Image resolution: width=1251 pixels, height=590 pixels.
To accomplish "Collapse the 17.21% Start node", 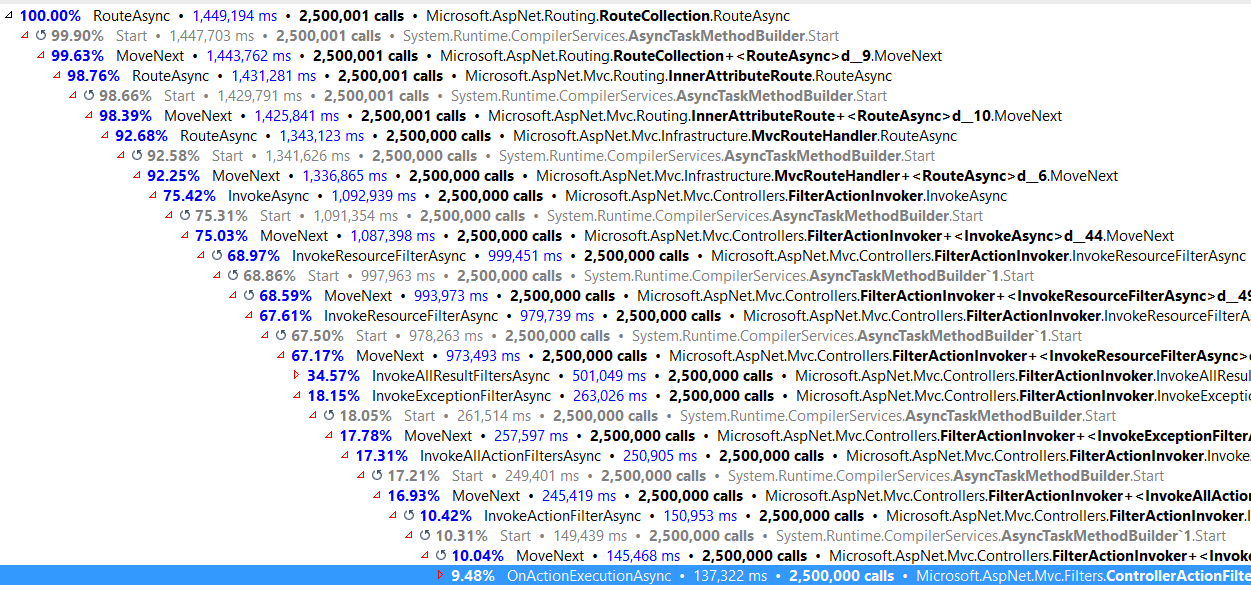I will 360,476.
